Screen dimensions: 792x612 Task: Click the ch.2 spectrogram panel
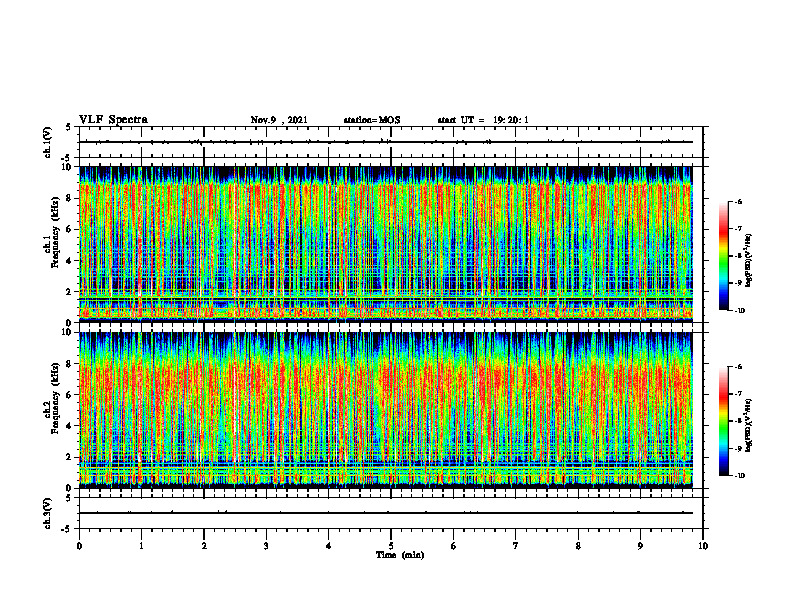pyautogui.click(x=386, y=410)
